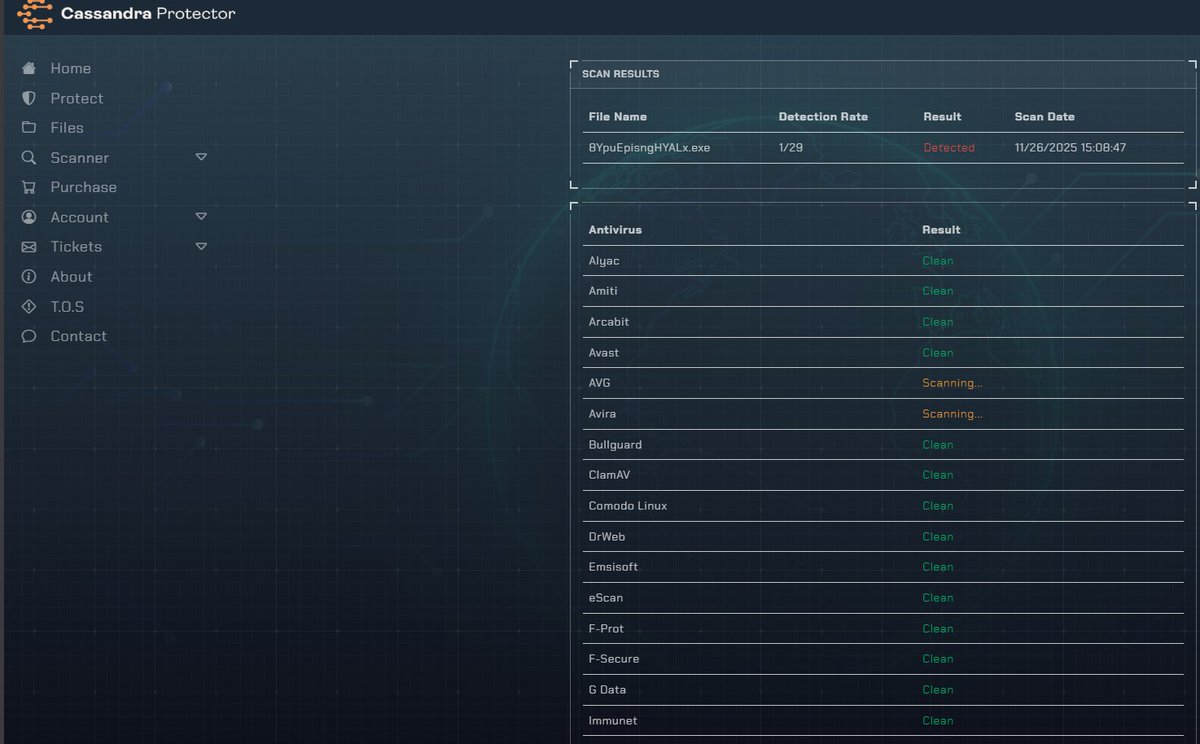This screenshot has height=744, width=1200.
Task: Select the Comodo Linux antivirus row
Action: 883,506
